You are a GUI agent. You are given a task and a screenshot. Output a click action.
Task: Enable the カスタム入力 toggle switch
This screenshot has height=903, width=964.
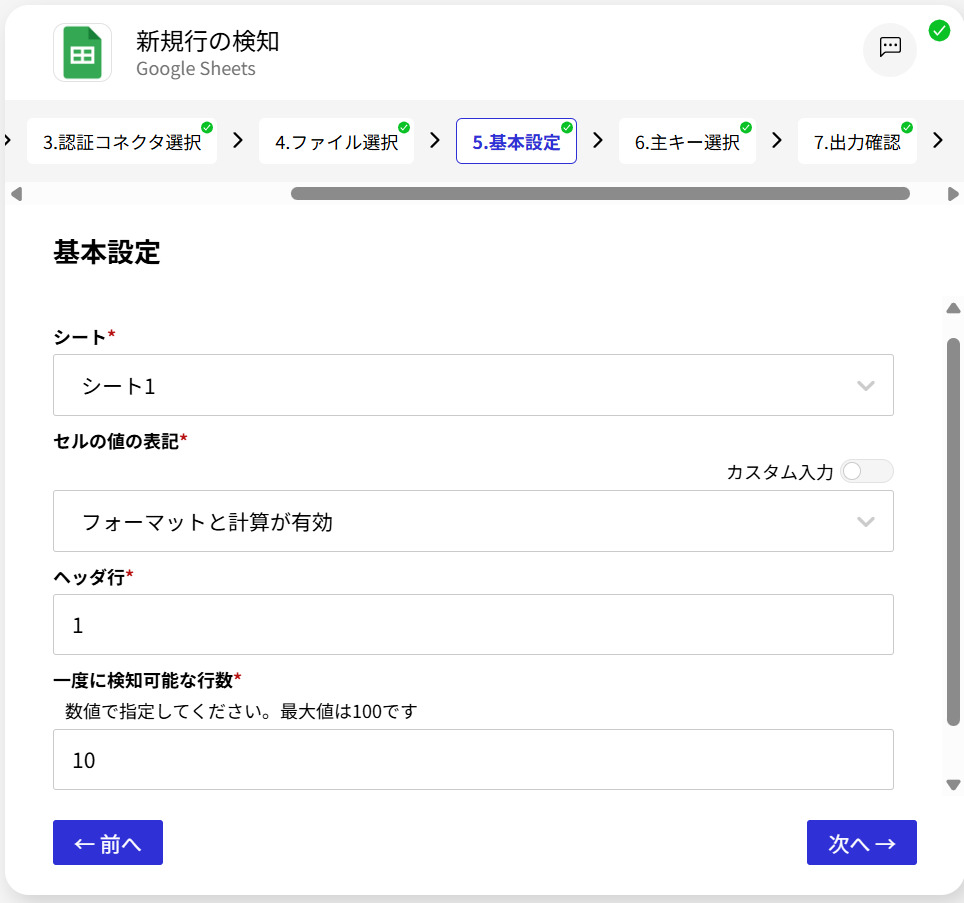tap(866, 472)
